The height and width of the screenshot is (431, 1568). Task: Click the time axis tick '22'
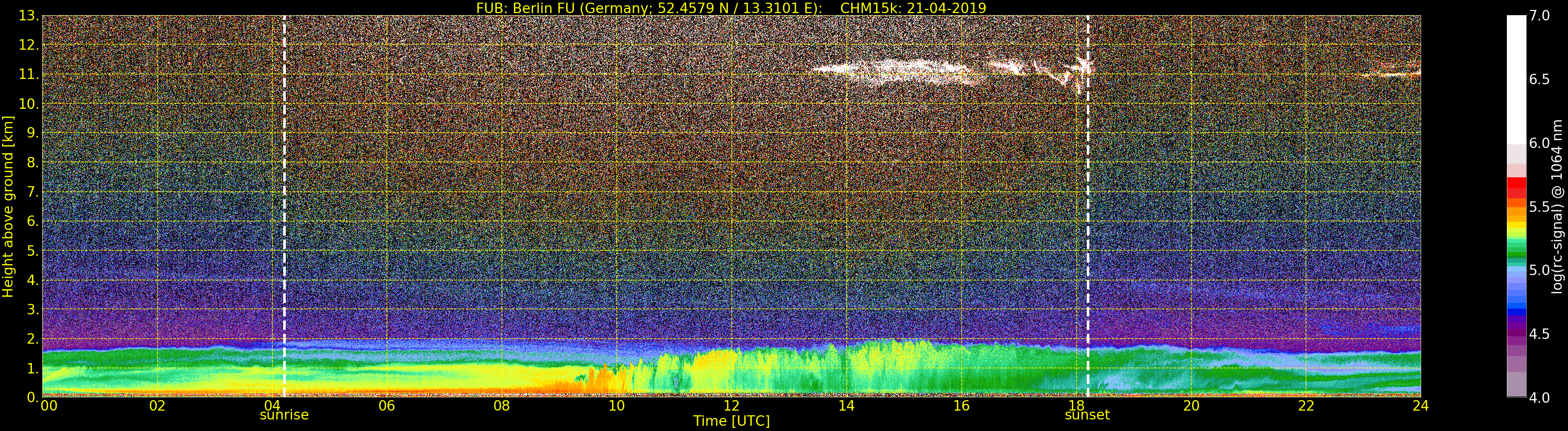point(1306,406)
